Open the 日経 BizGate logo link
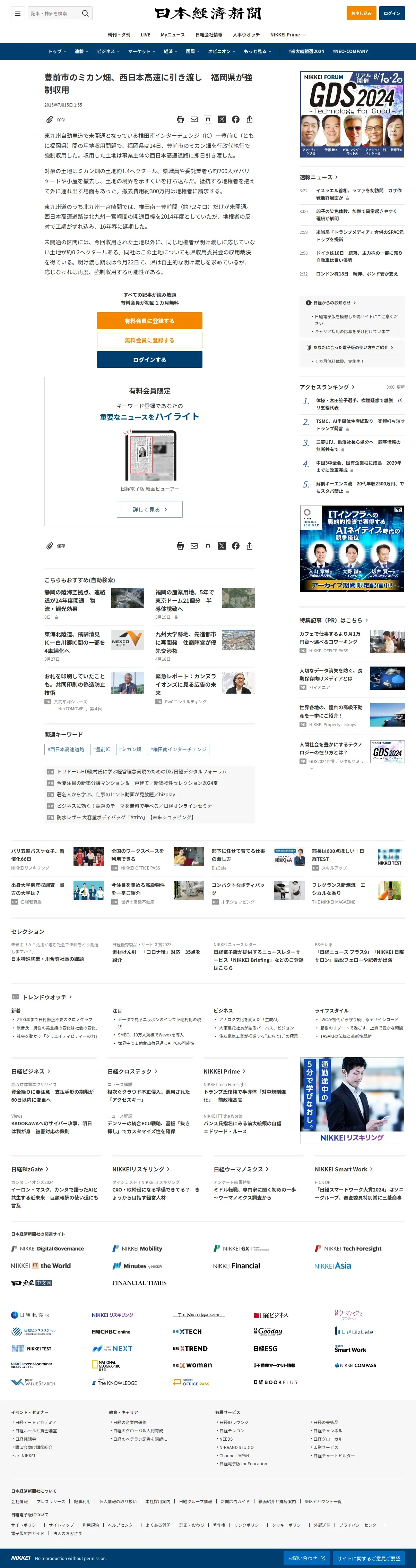The height and width of the screenshot is (1568, 416). [354, 1332]
